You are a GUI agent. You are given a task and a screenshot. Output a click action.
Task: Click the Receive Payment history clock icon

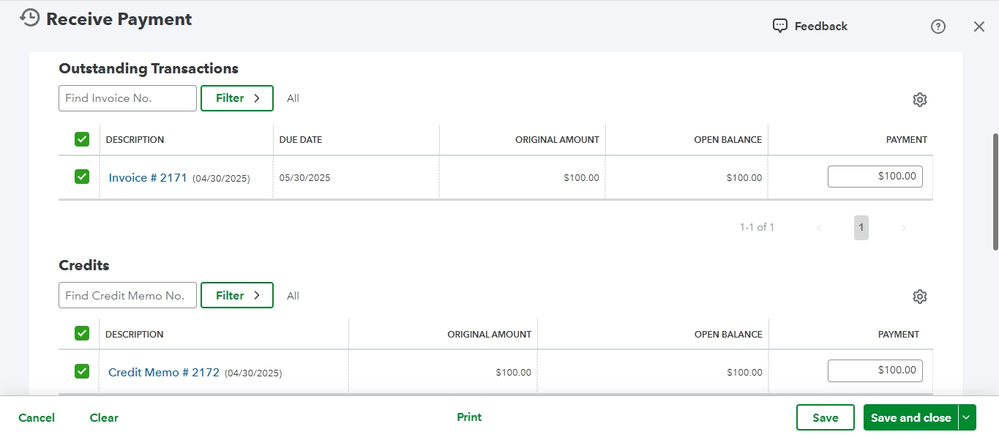(x=30, y=19)
